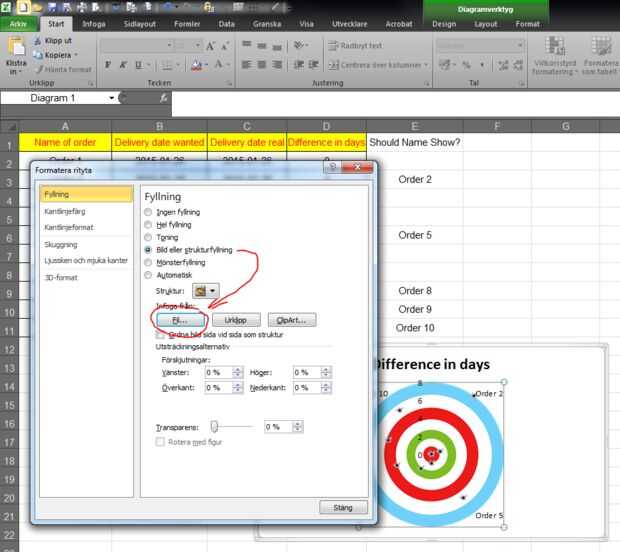This screenshot has height=552, width=620.
Task: Click the cell borders icon
Action: coord(167,64)
